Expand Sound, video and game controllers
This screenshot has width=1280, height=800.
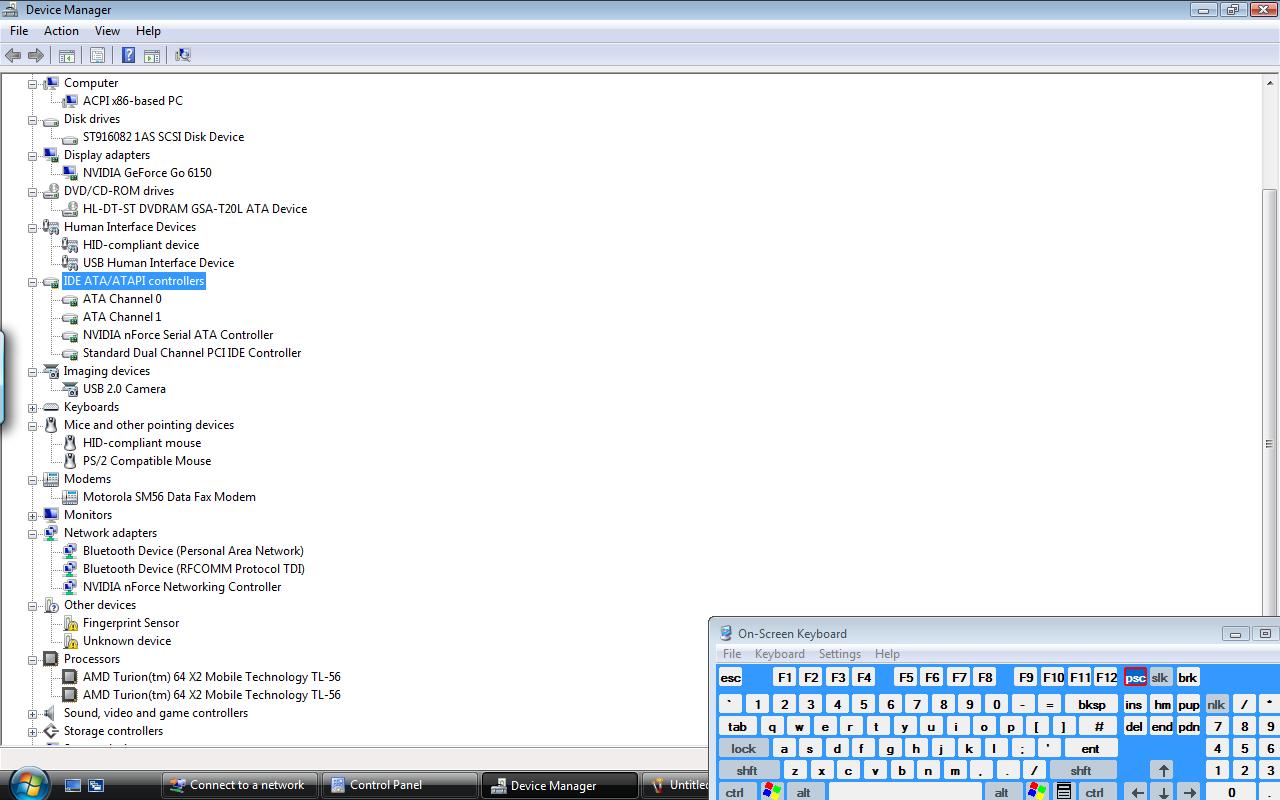tap(32, 713)
